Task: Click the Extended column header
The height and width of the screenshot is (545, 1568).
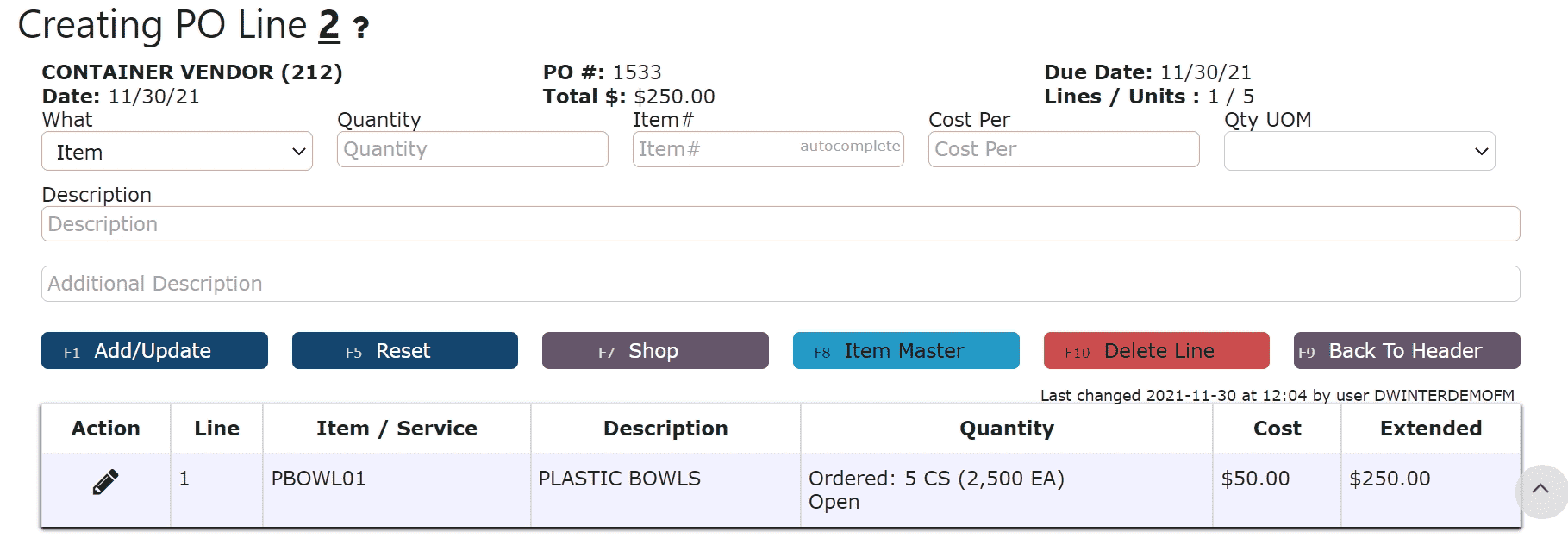Action: click(x=1431, y=429)
